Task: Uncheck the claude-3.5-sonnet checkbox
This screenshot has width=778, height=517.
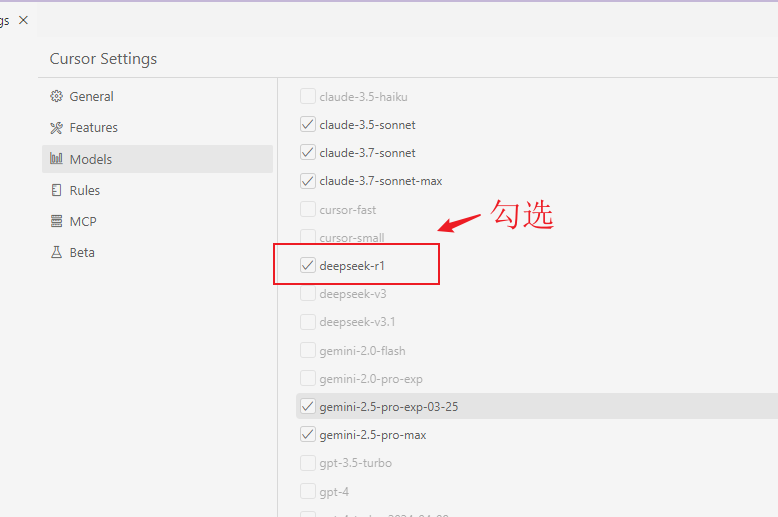Action: [308, 124]
